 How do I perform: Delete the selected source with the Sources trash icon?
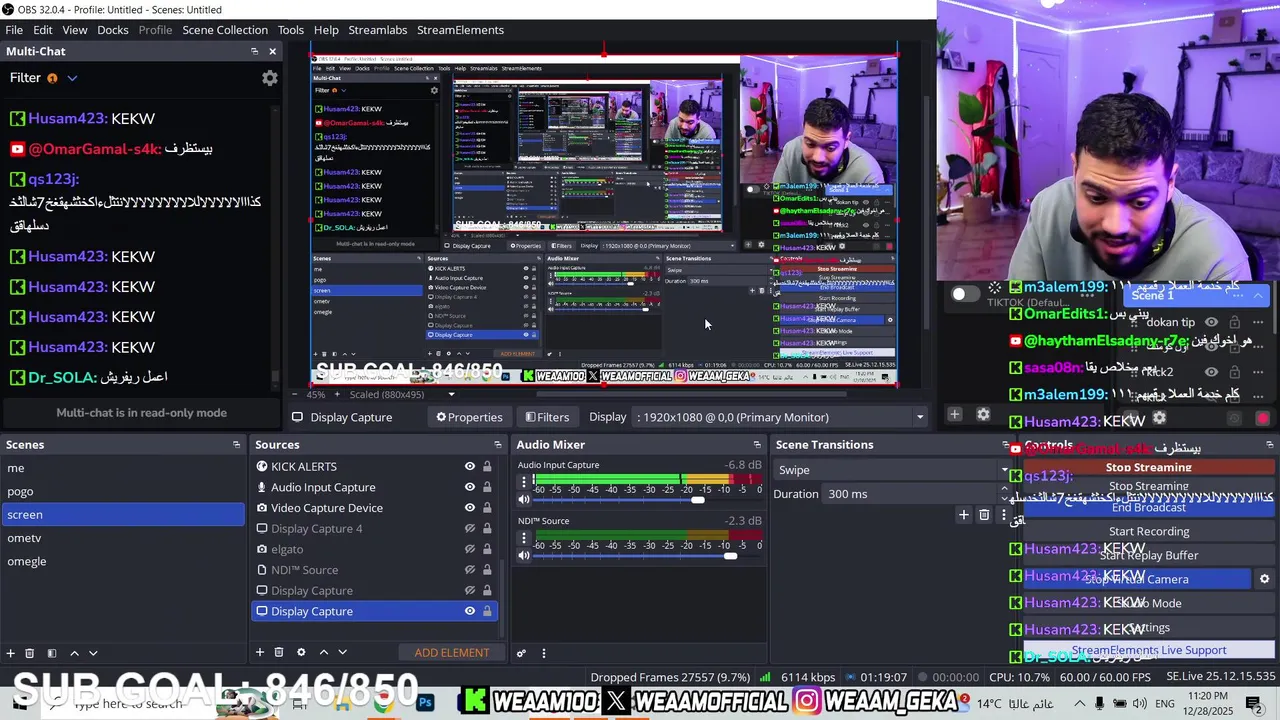[x=279, y=652]
